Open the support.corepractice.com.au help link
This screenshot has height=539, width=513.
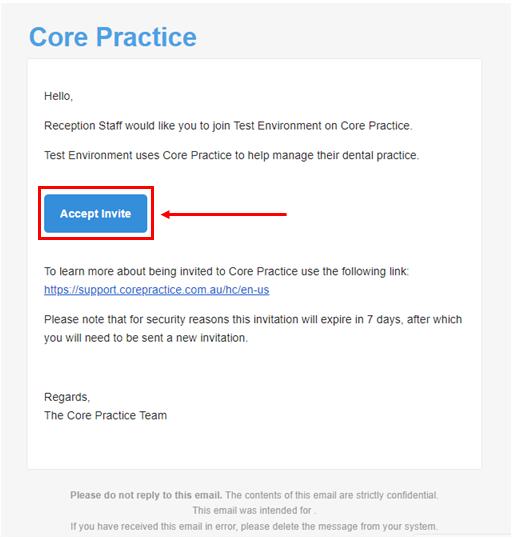(156, 290)
